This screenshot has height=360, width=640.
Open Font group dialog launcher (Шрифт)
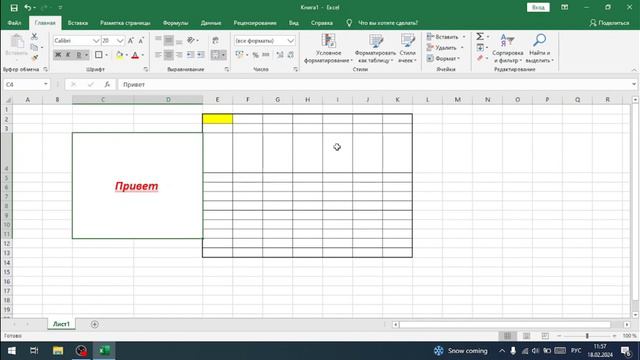146,70
